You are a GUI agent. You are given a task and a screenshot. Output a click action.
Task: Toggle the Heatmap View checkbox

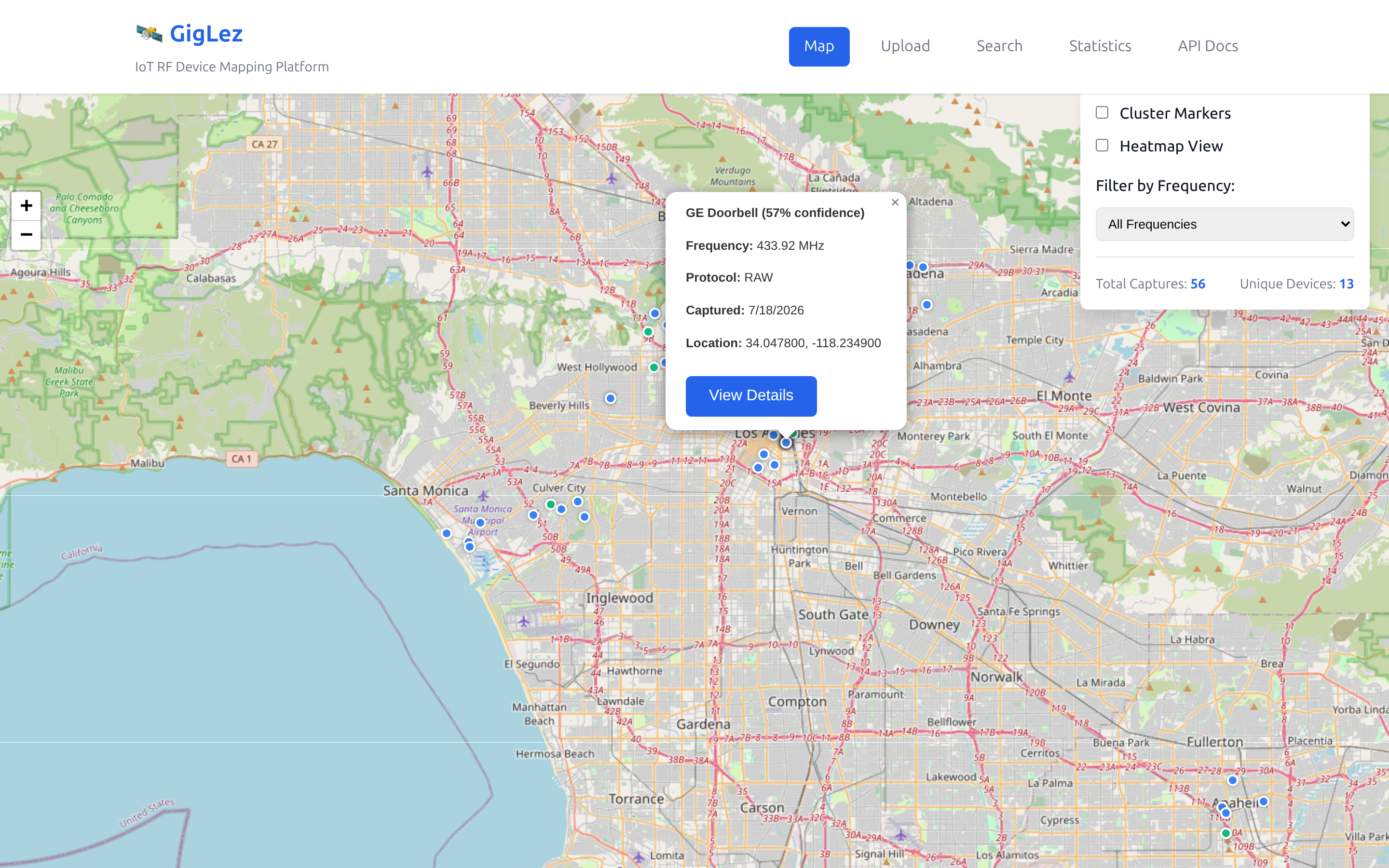tap(1102, 145)
